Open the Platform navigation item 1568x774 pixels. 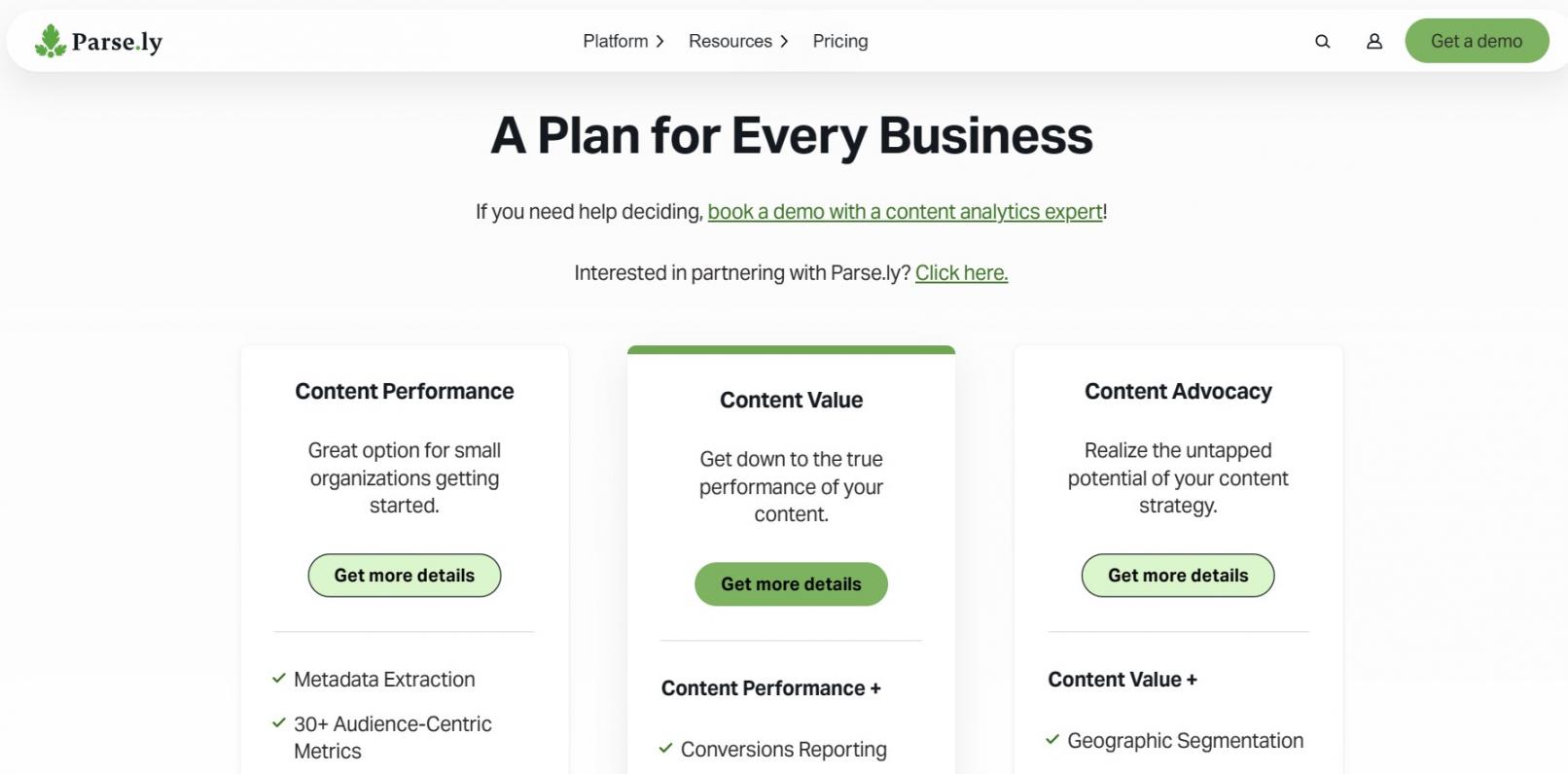point(615,41)
